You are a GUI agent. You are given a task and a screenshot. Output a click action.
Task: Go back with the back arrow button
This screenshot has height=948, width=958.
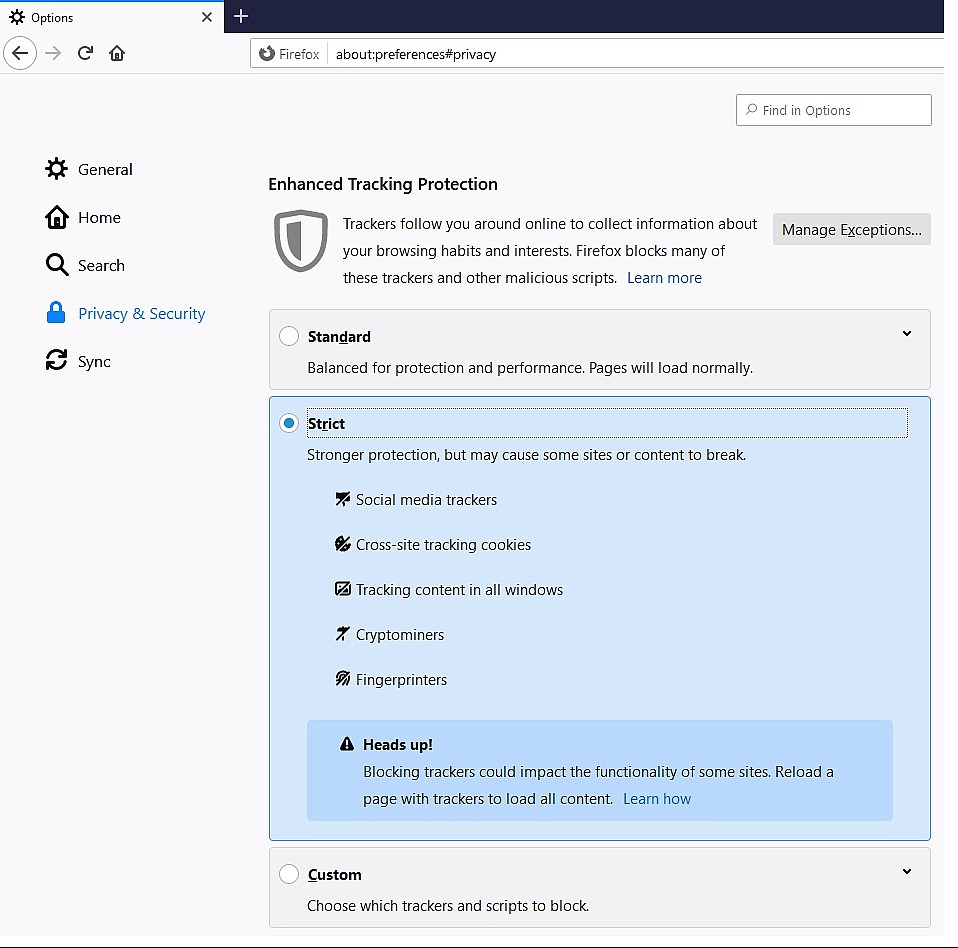click(x=20, y=53)
